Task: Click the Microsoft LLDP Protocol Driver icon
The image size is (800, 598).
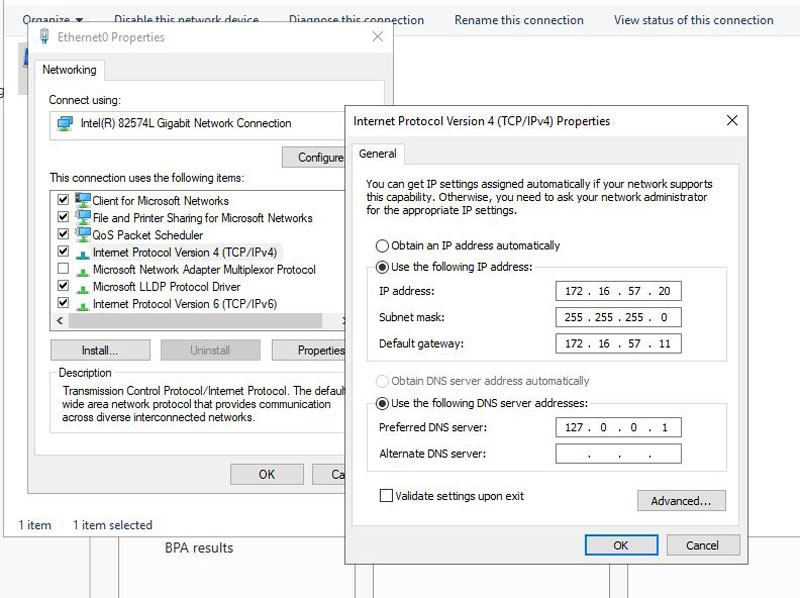Action: click(83, 288)
